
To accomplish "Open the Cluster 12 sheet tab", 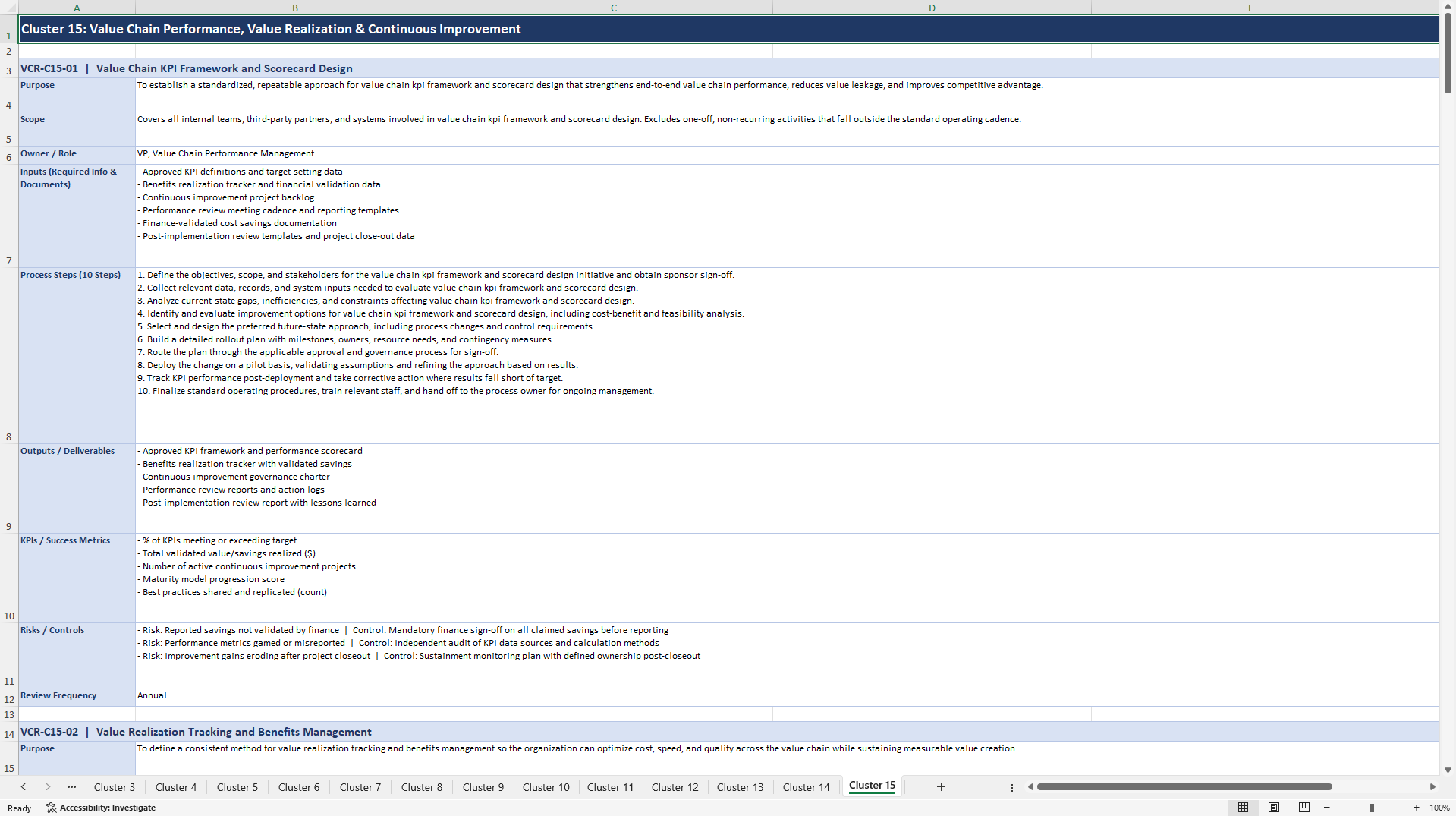I will click(x=675, y=787).
